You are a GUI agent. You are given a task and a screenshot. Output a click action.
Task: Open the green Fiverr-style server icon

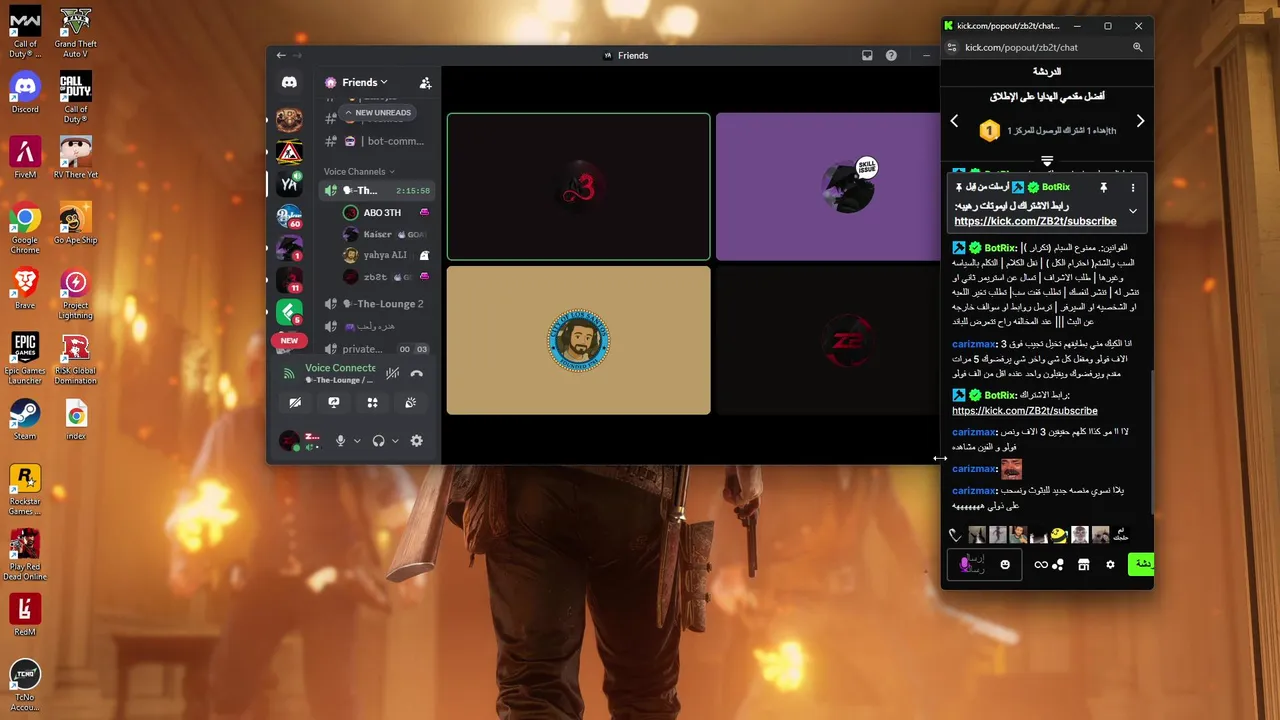click(289, 312)
